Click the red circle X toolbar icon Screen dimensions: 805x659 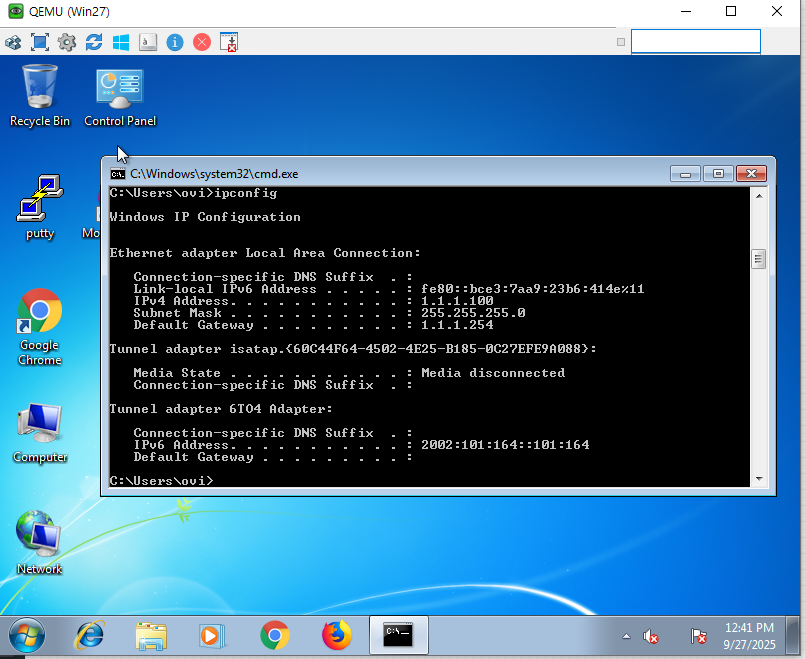tap(202, 42)
